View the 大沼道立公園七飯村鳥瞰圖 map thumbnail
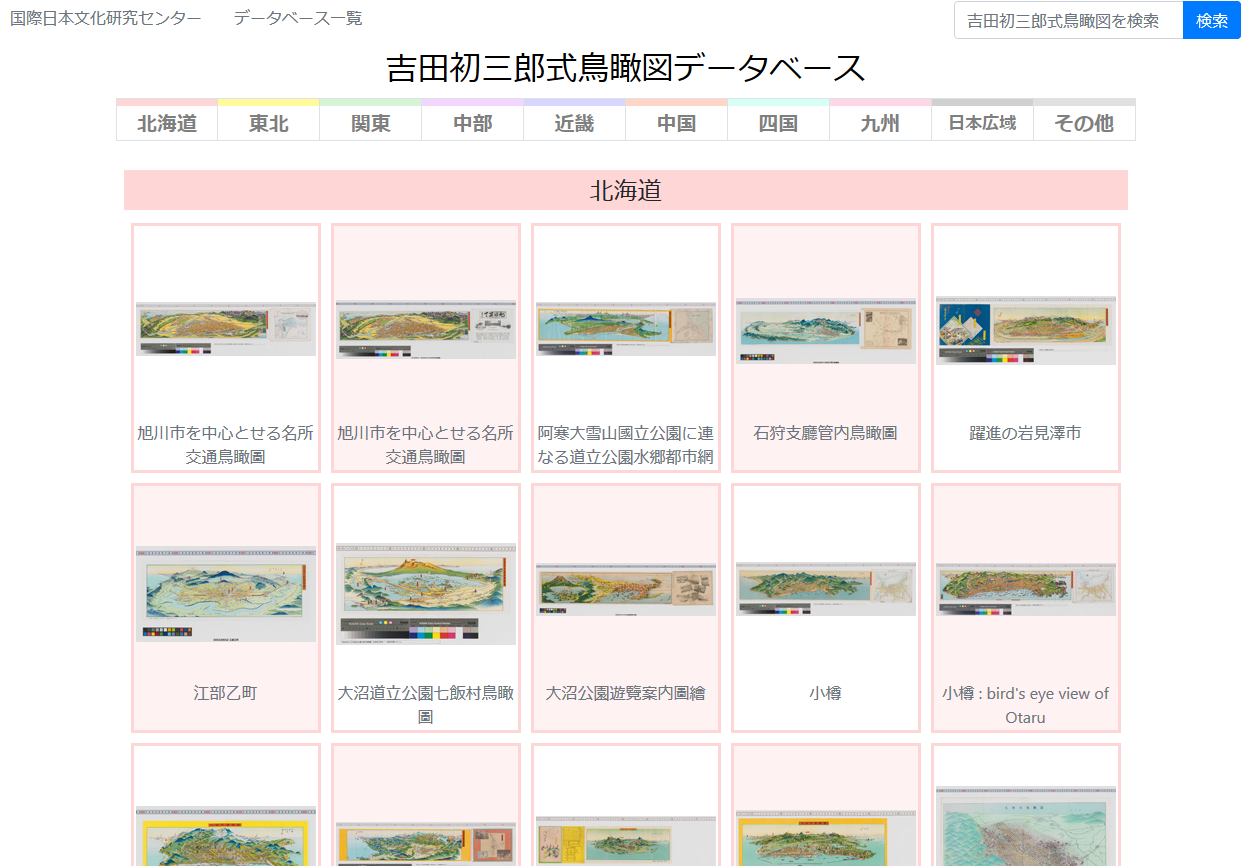 [426, 594]
